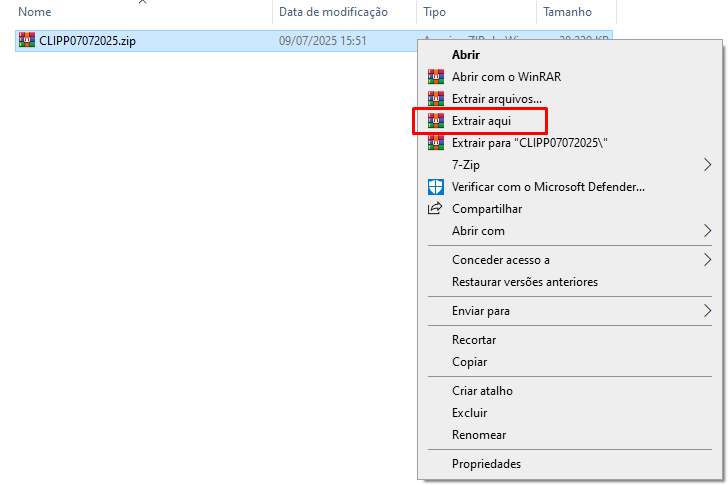Select Criar atalho menu entry
This screenshot has height=485, width=728.
pos(482,391)
